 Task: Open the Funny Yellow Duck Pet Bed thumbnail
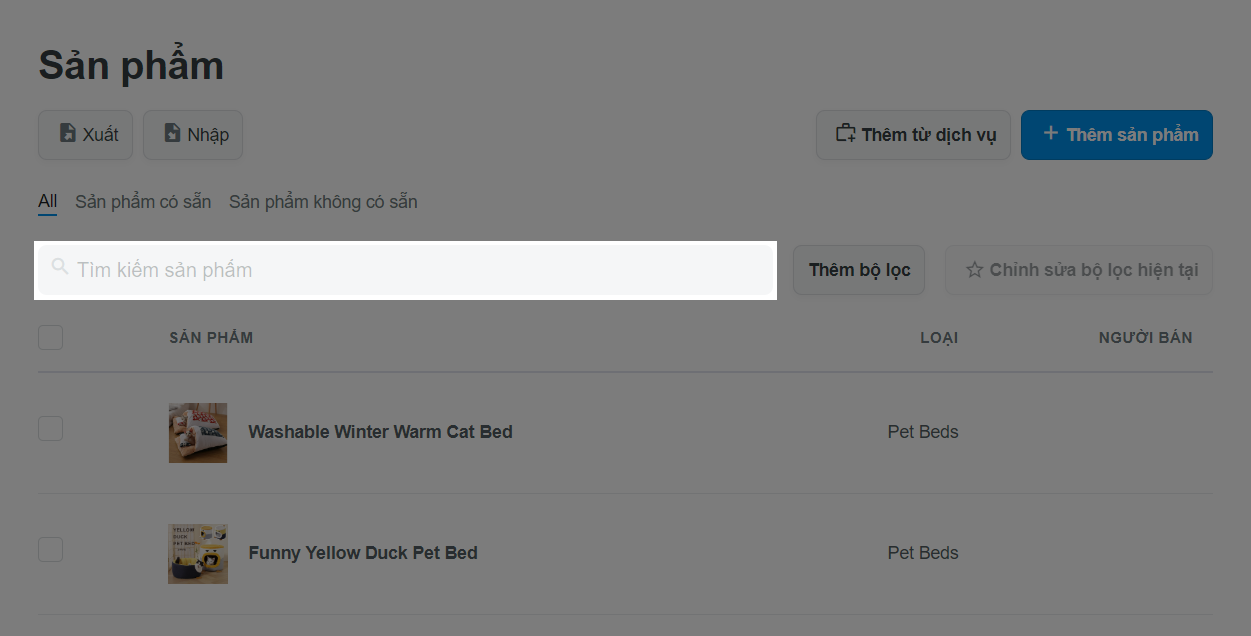198,554
